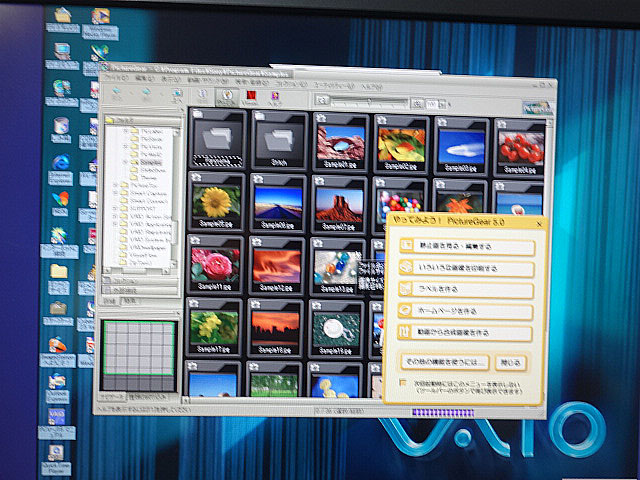640x480 pixels.
Task: Select the highlighted Samples folder in the tree
Action: point(150,161)
